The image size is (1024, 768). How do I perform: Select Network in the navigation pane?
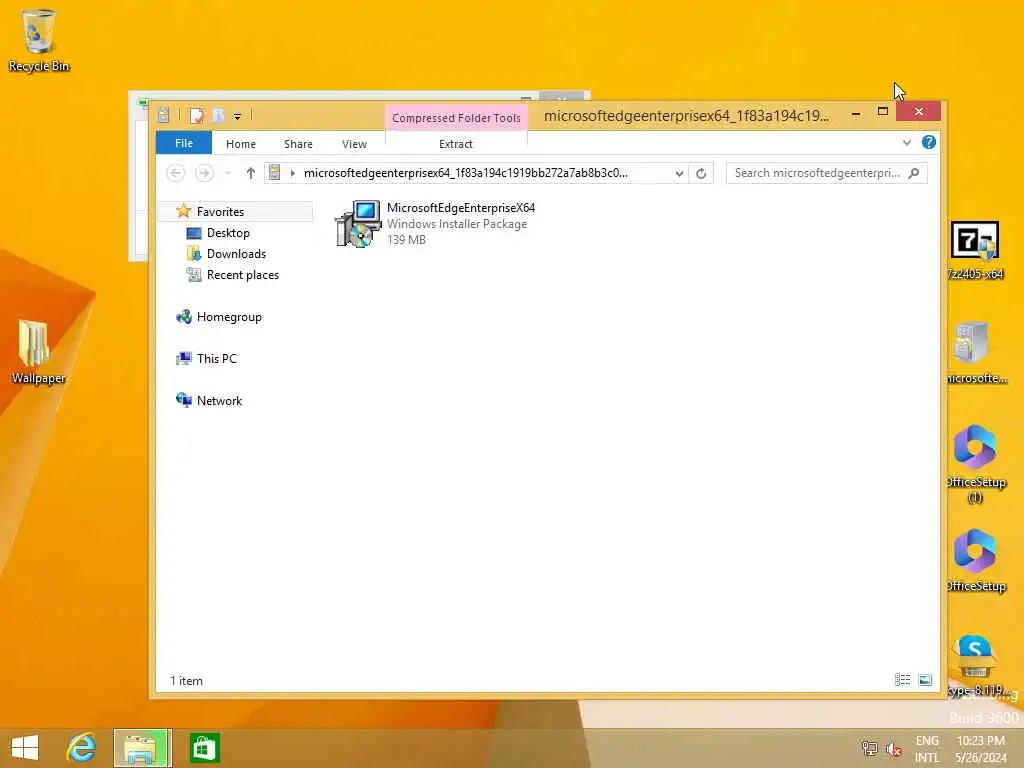pos(219,401)
